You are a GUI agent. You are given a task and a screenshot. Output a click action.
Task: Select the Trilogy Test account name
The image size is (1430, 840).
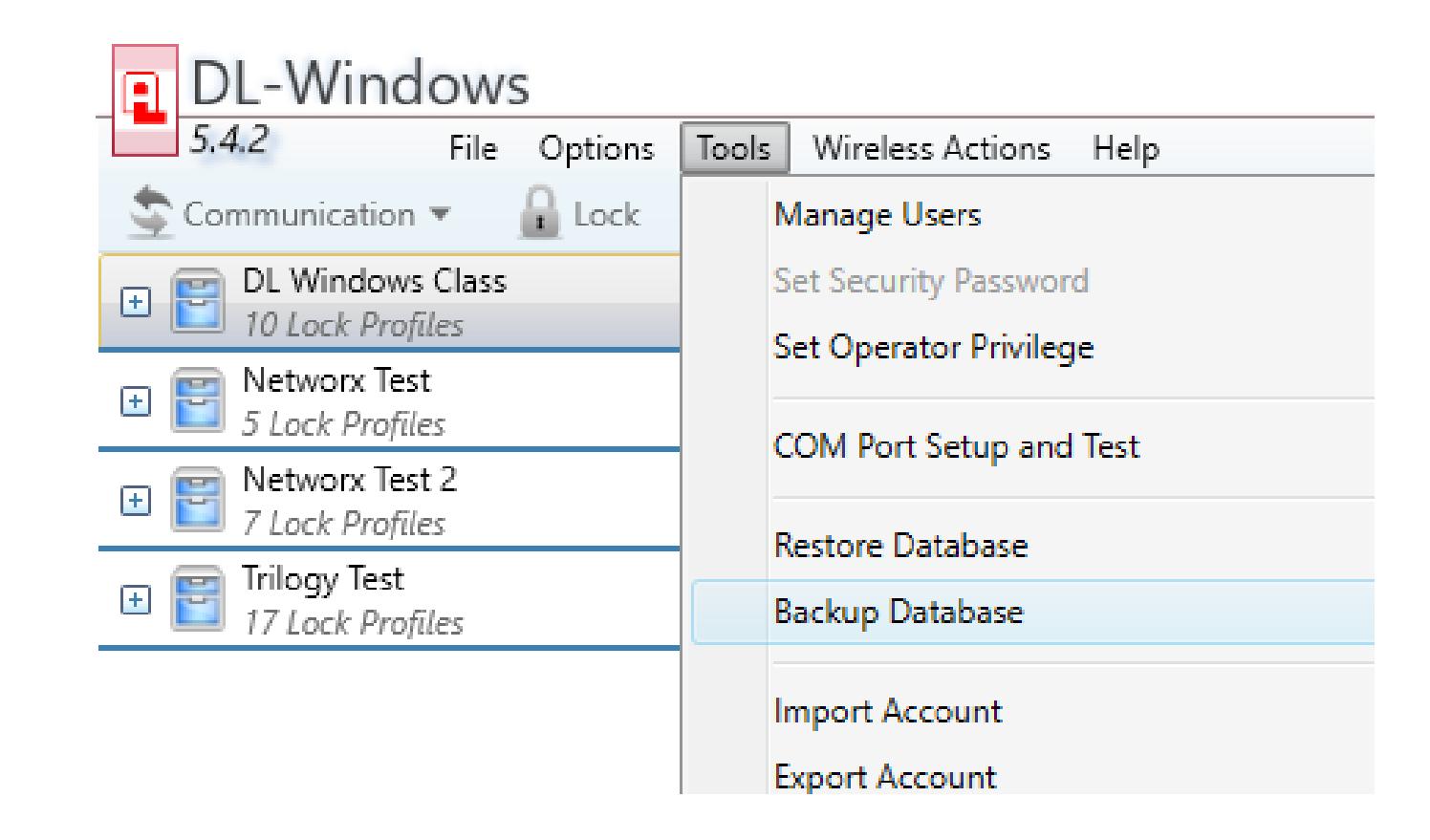tap(323, 578)
